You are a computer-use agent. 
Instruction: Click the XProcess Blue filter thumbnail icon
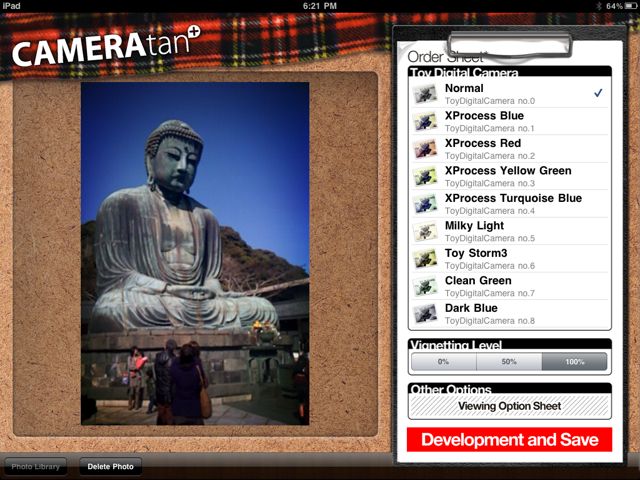(x=425, y=122)
